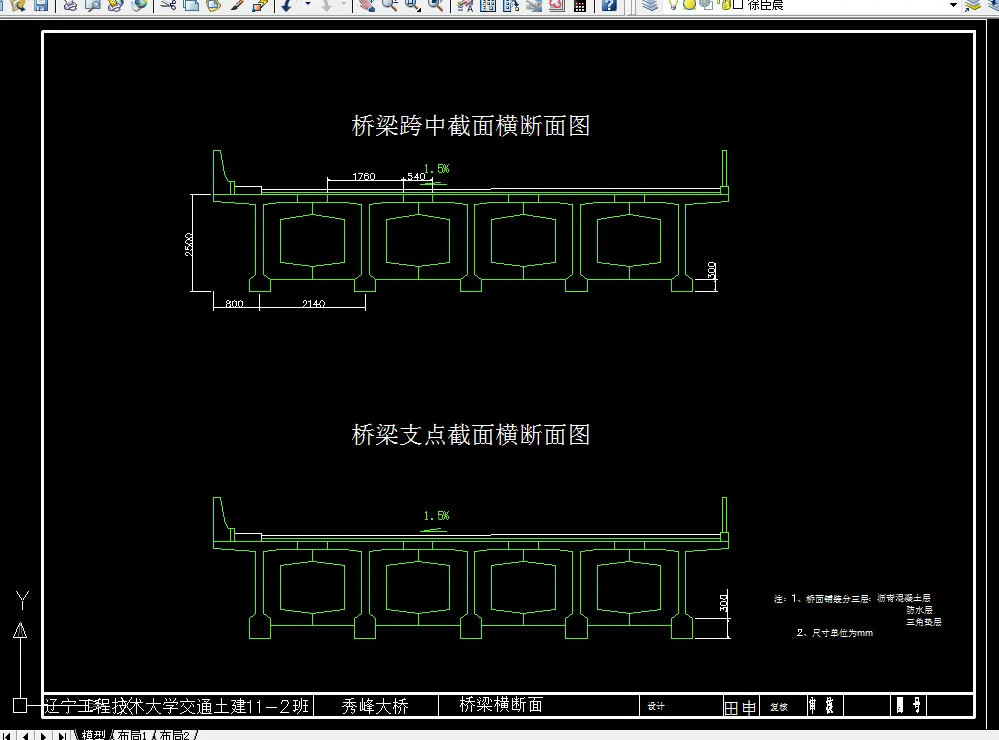This screenshot has height=740, width=999.
Task: Open the Tool Palettes window icon
Action: click(x=511, y=5)
